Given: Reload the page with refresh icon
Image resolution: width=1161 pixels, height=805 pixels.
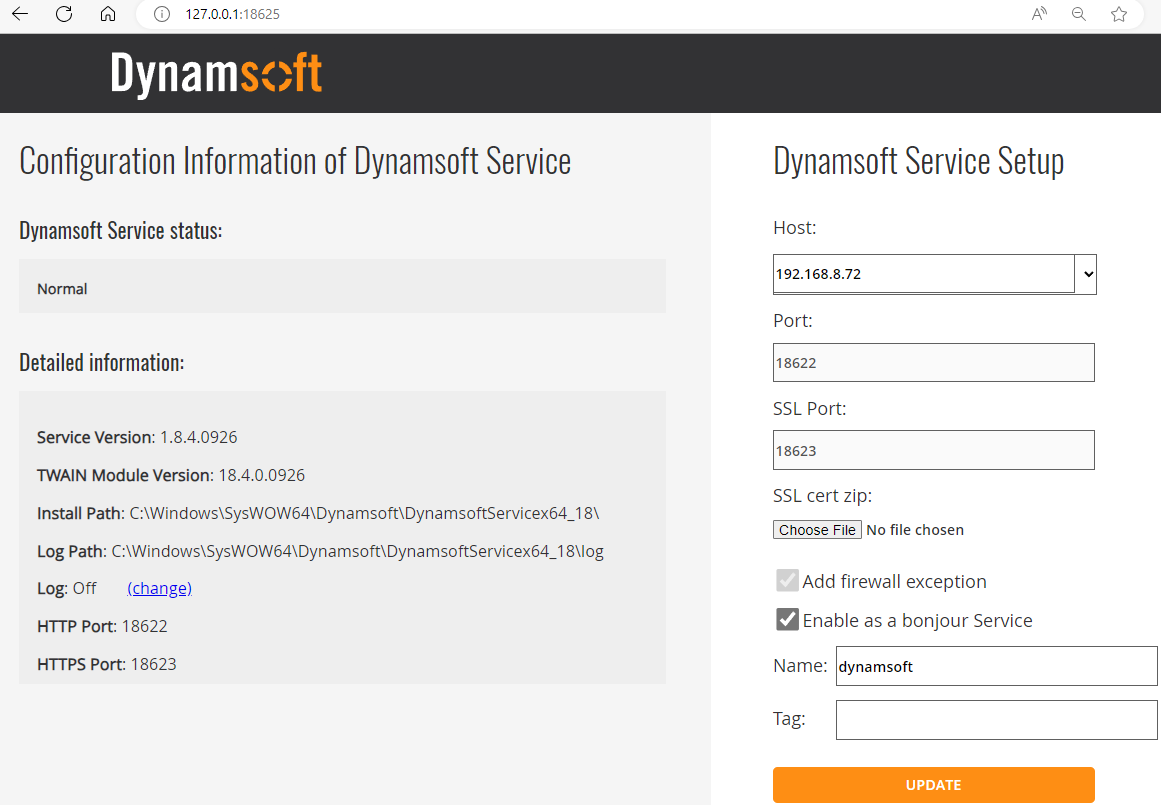Looking at the screenshot, I should [x=64, y=14].
